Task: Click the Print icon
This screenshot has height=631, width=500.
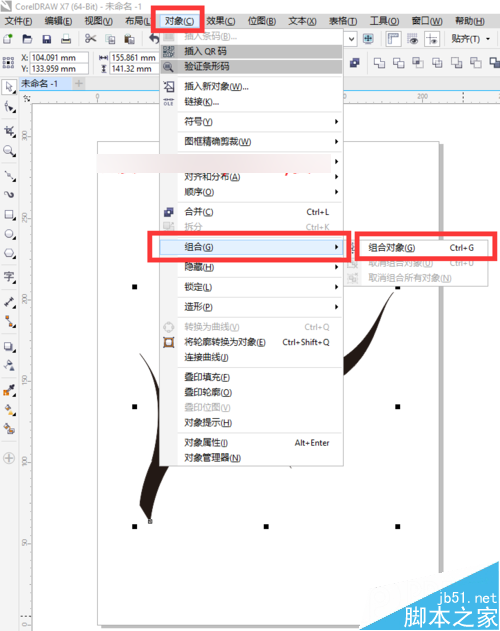Action: (66, 39)
